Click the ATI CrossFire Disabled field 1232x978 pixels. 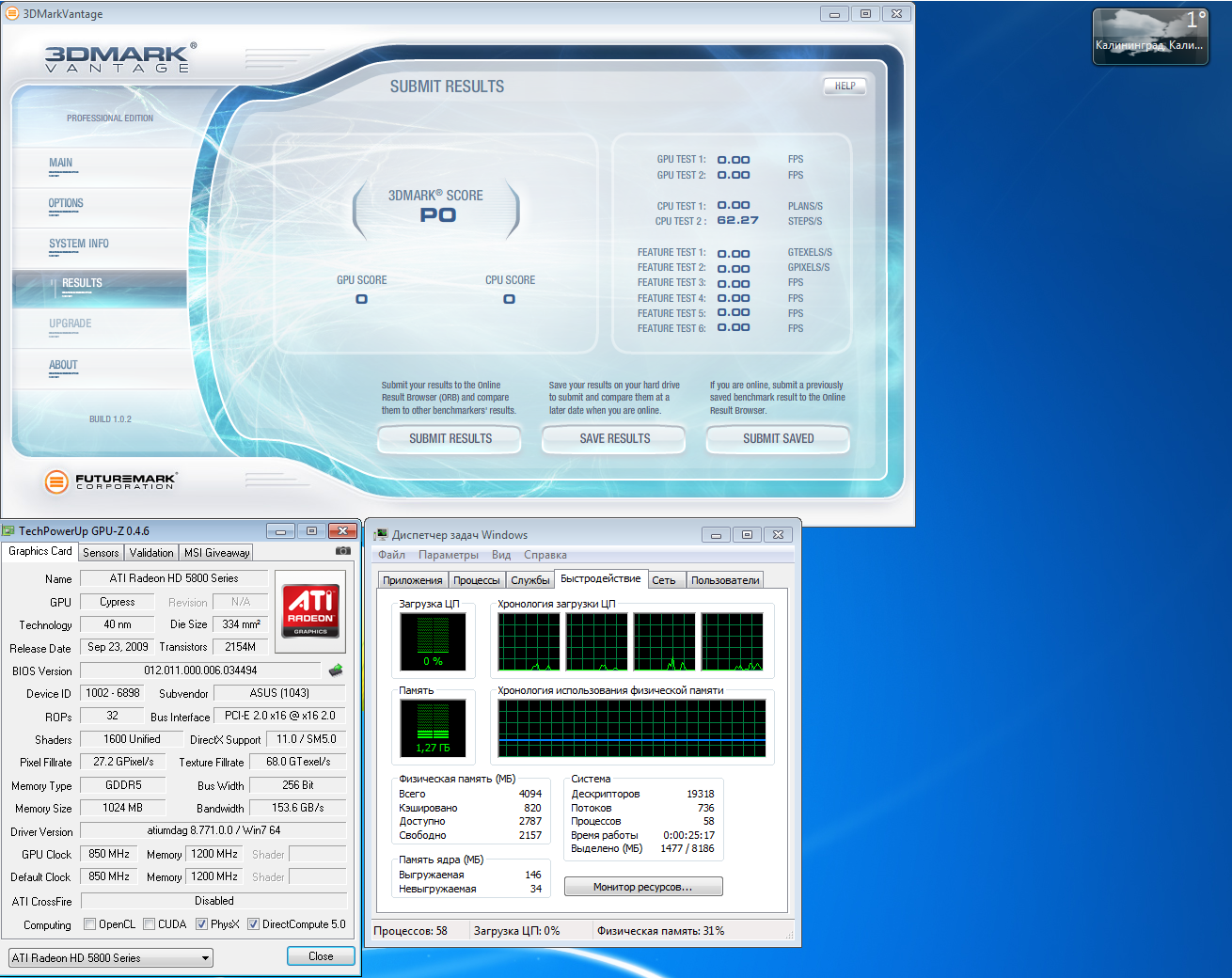pyautogui.click(x=213, y=901)
